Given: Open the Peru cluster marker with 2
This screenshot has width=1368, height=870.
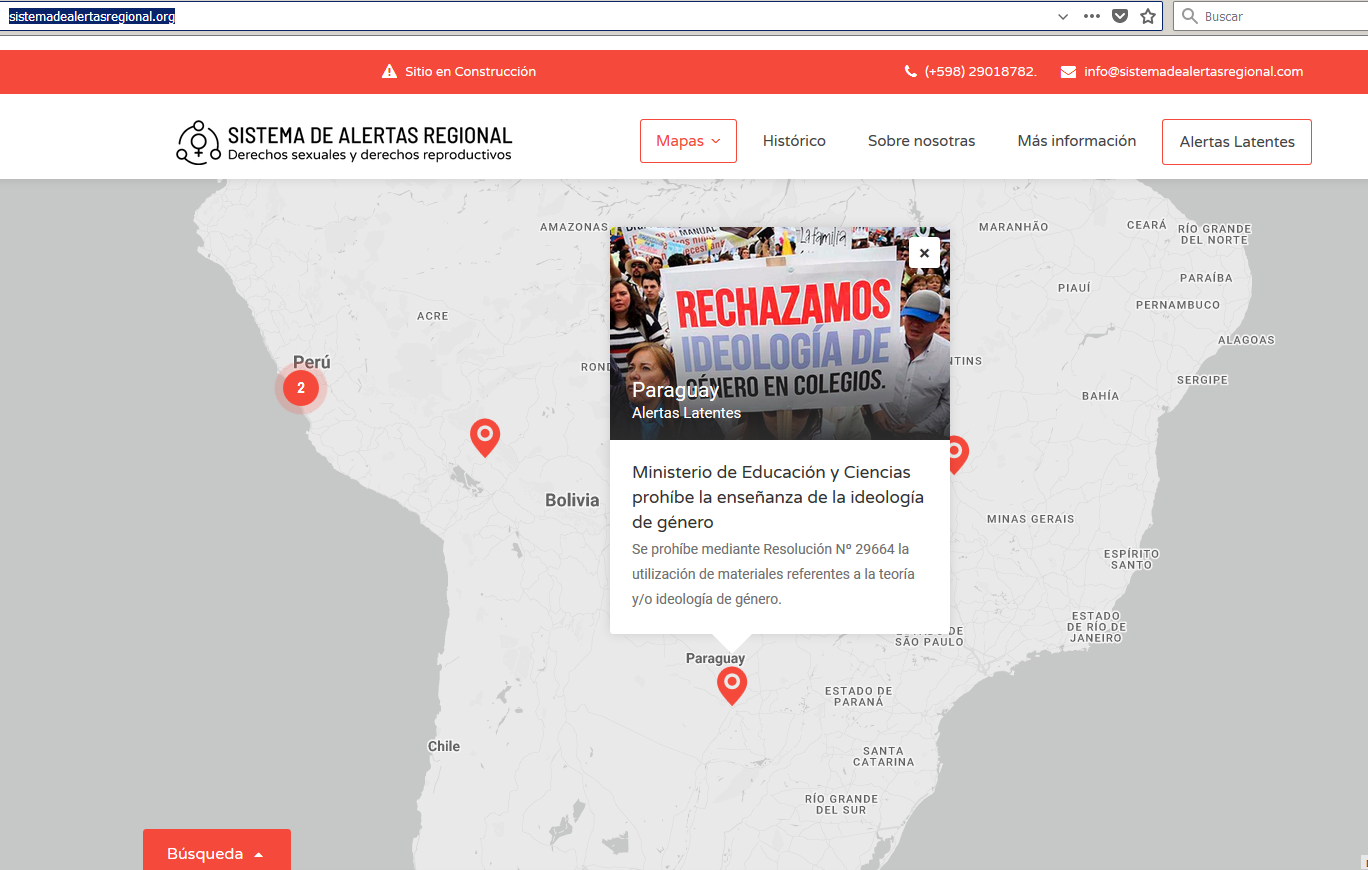Looking at the screenshot, I should click(x=301, y=388).
